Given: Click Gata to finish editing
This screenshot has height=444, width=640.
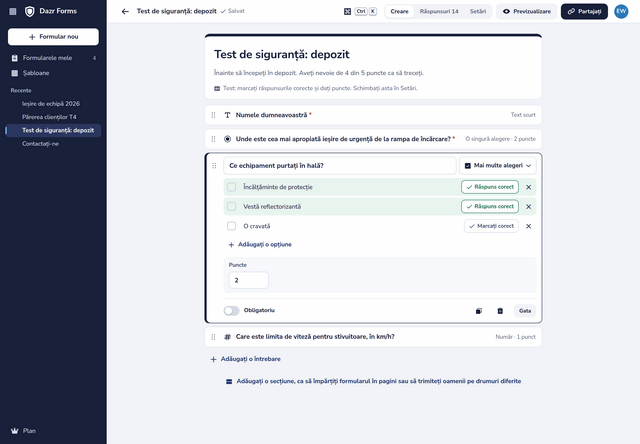Looking at the screenshot, I should click(x=525, y=311).
